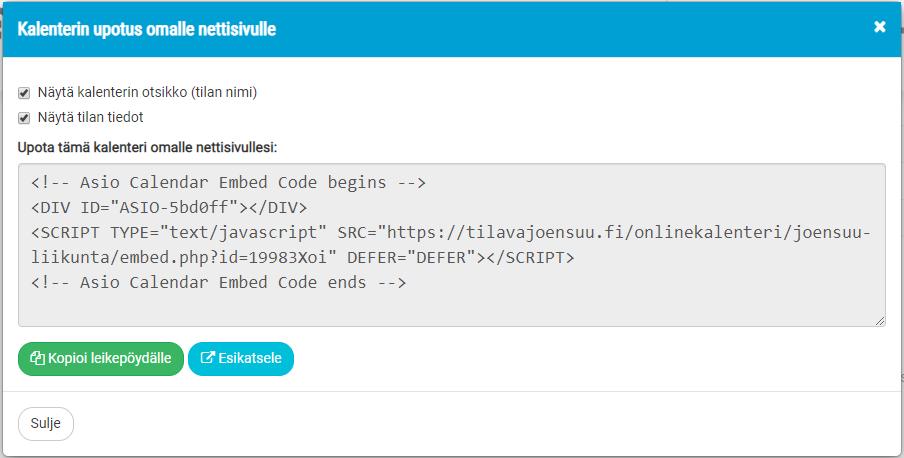The width and height of the screenshot is (904, 458).
Task: Click the dialog title 'Kalenterin upotus omalle nettisivulle'
Action: (x=146, y=29)
